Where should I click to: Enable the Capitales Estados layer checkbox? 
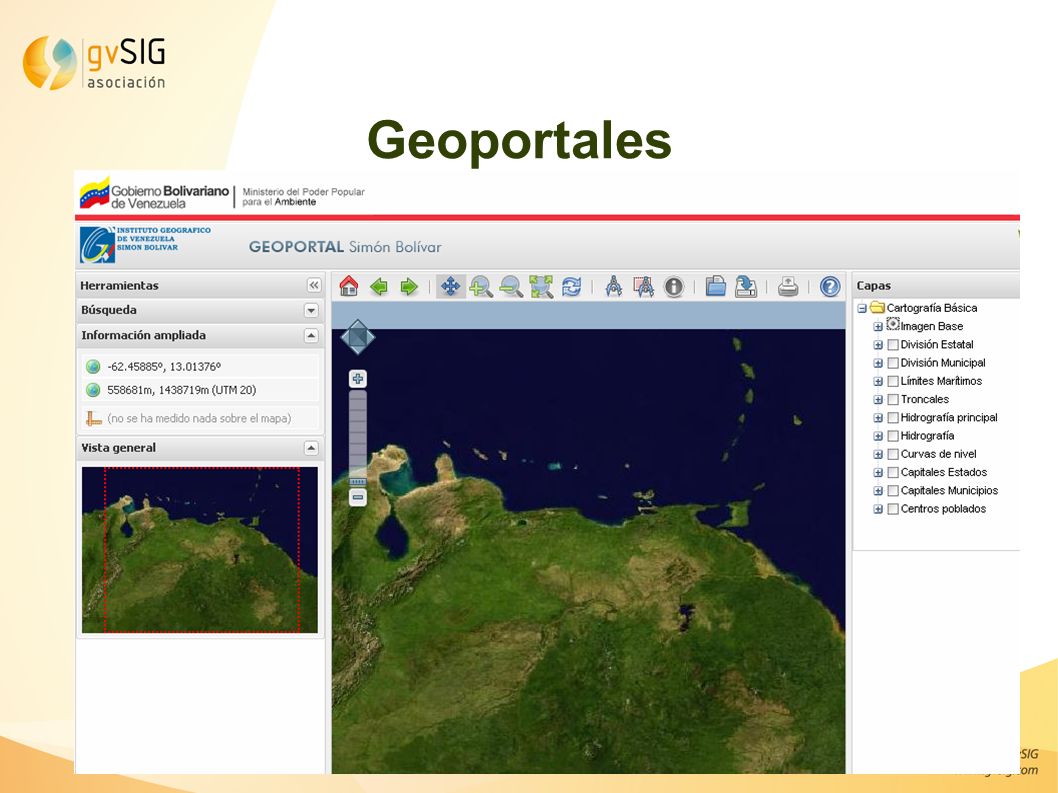(893, 472)
